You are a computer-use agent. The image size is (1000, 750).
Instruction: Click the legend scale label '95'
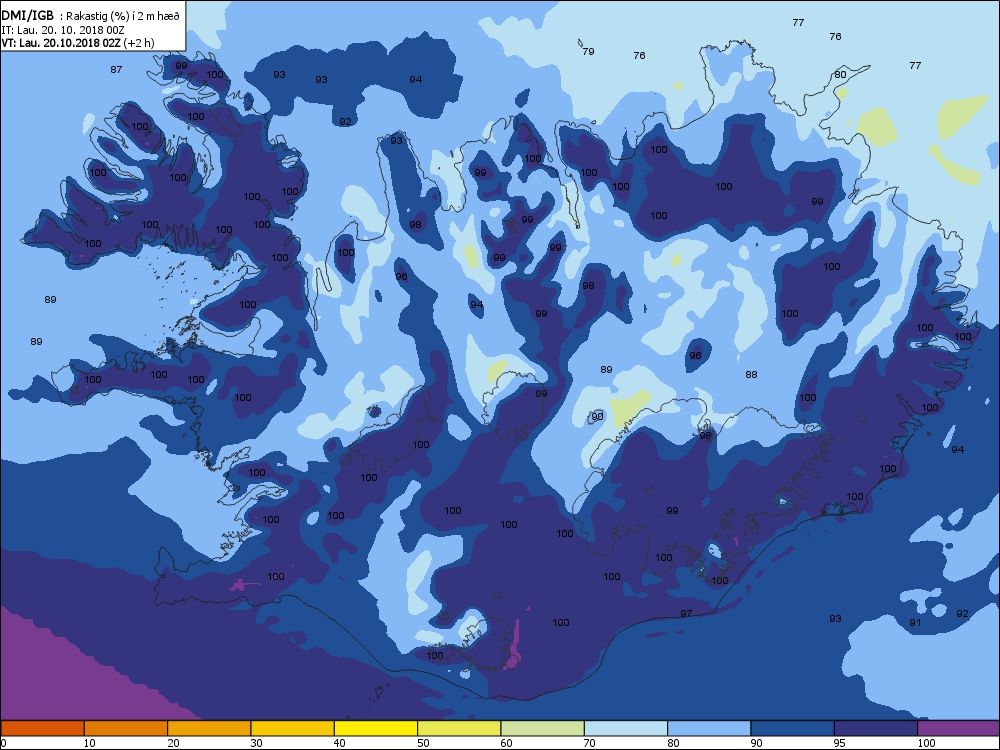click(839, 743)
